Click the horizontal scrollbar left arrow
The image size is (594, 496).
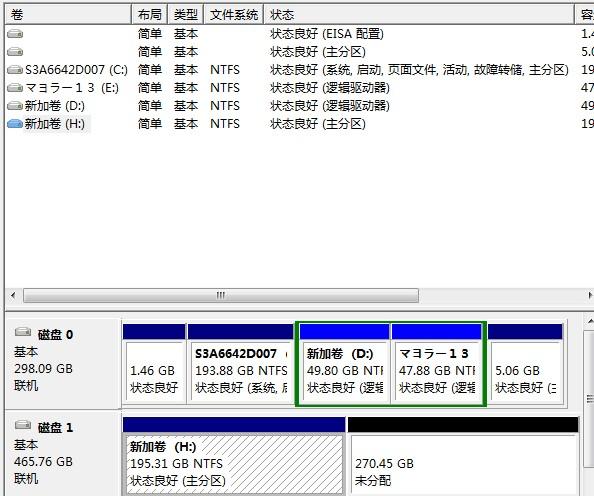(13, 295)
